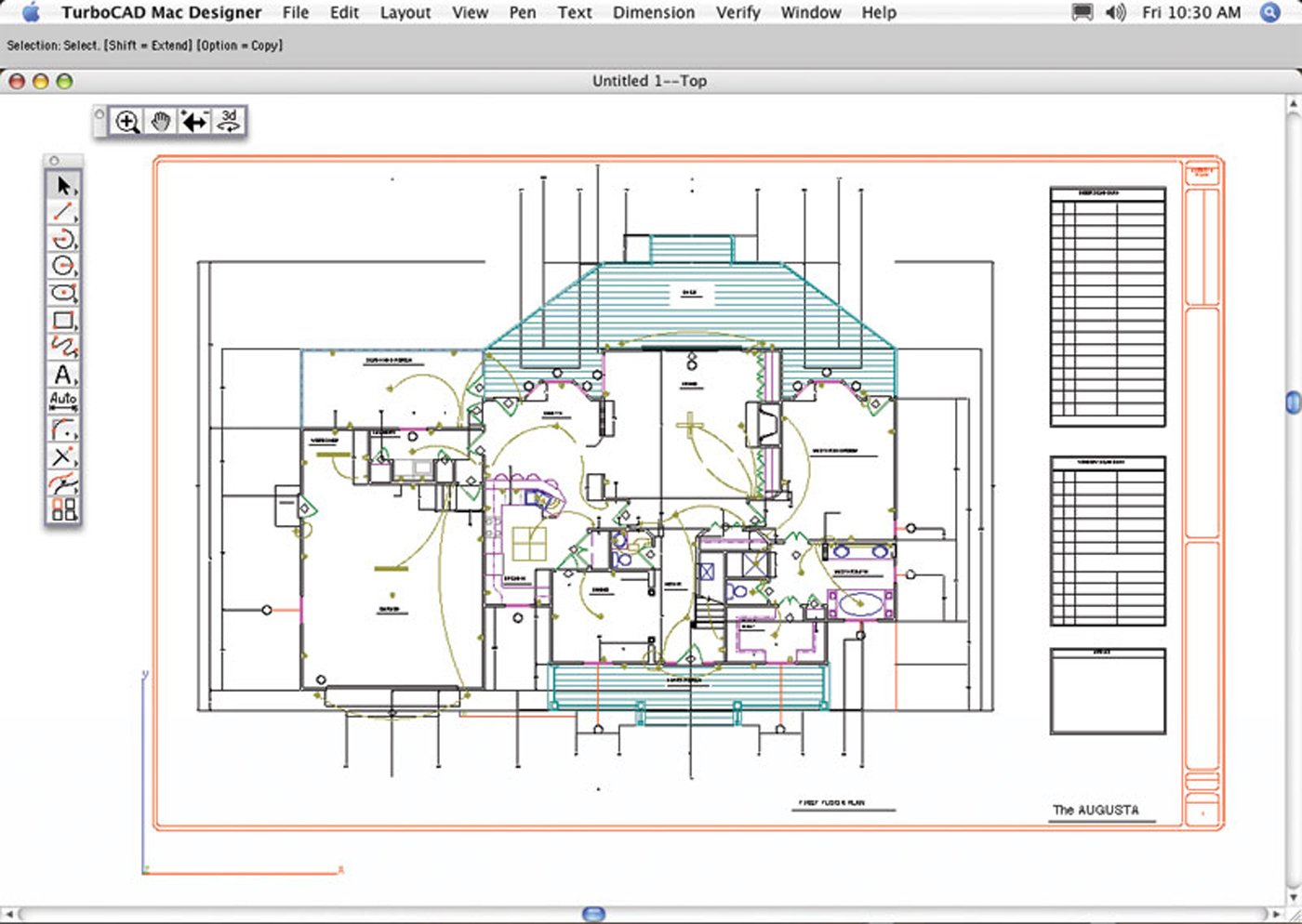This screenshot has width=1302, height=924.
Task: Activate the Trim tool
Action: (x=63, y=456)
